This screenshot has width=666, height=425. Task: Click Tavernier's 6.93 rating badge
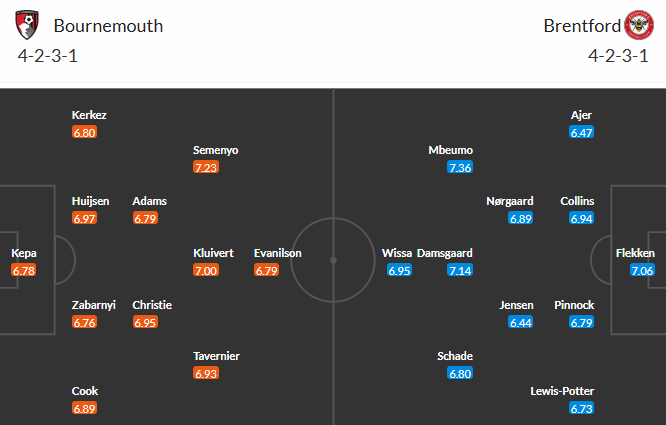tap(205, 373)
